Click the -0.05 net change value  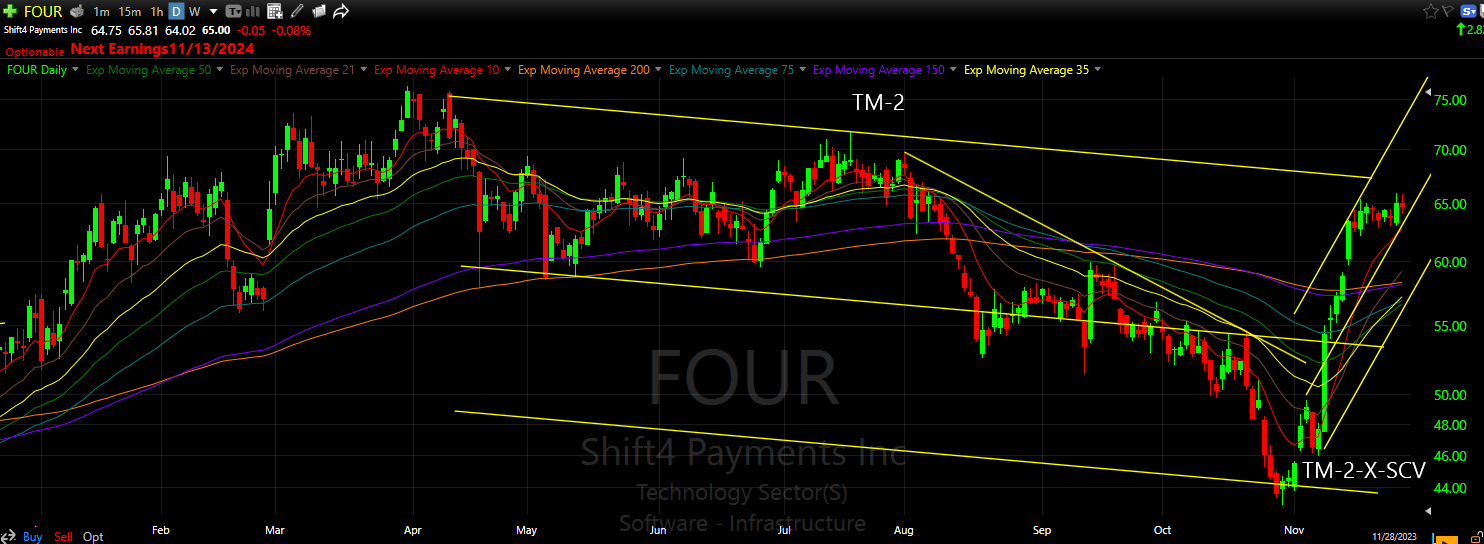[251, 30]
